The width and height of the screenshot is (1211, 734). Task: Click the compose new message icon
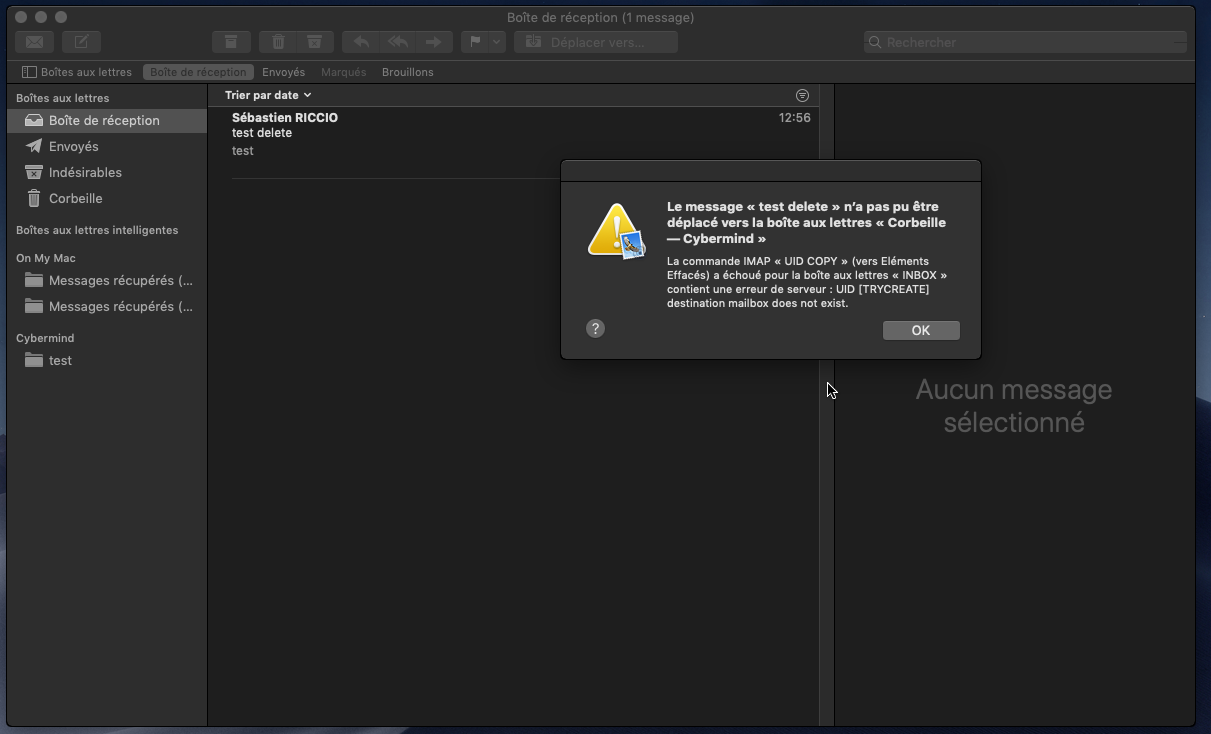81,42
